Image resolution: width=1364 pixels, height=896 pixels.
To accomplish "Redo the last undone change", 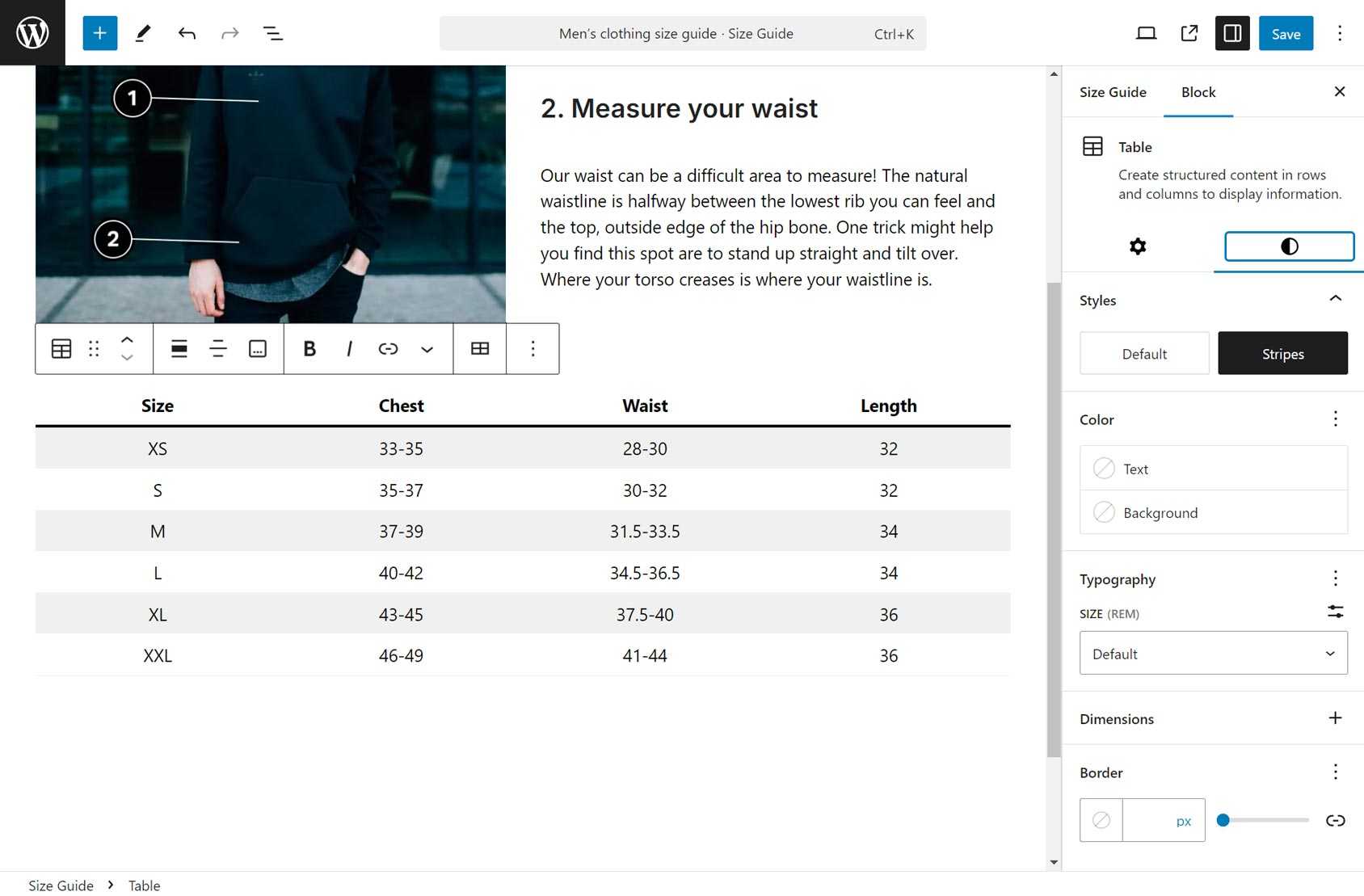I will click(230, 33).
